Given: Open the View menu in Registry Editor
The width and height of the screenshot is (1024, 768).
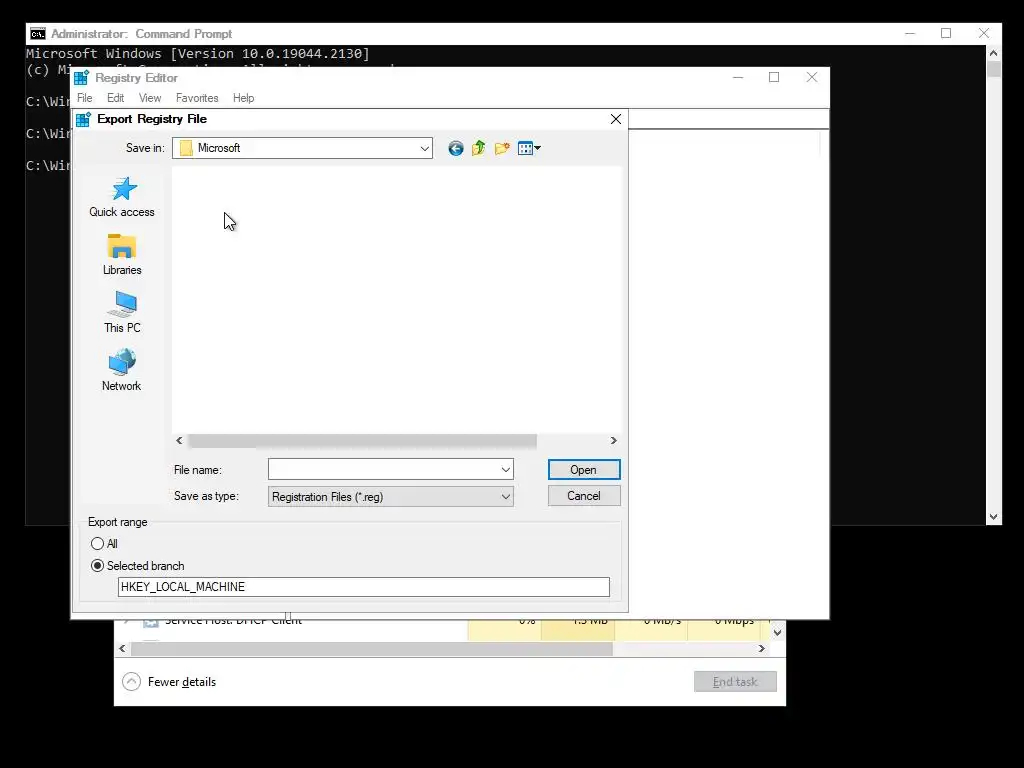Looking at the screenshot, I should [x=150, y=98].
